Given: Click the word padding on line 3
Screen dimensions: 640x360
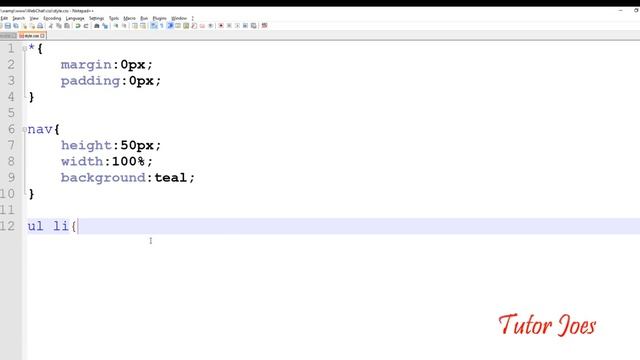Looking at the screenshot, I should pyautogui.click(x=91, y=81).
